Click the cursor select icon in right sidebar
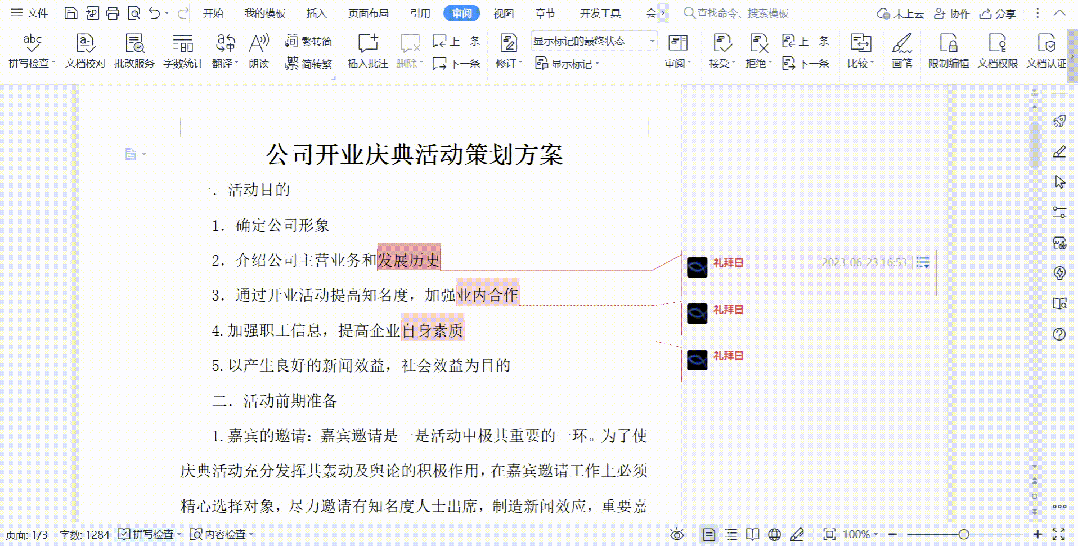 [1059, 182]
